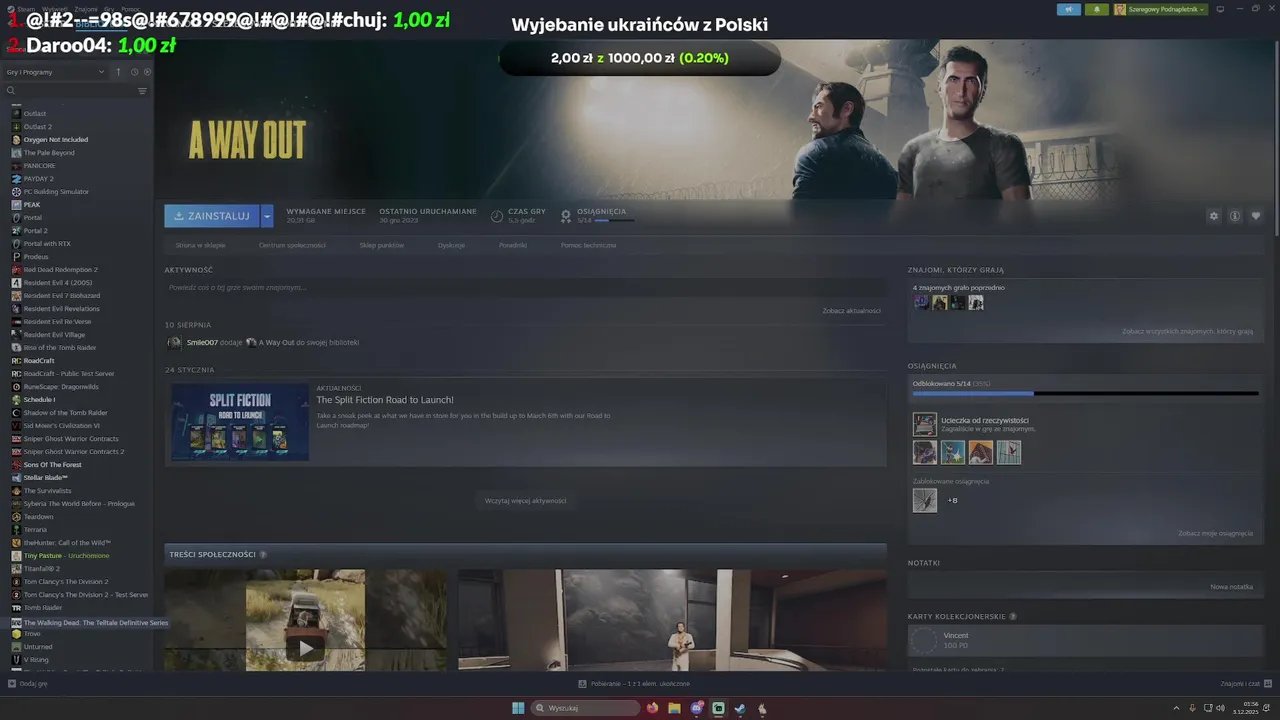The height and width of the screenshot is (720, 1280).
Task: Open game settings gear icon
Action: pyautogui.click(x=1214, y=216)
